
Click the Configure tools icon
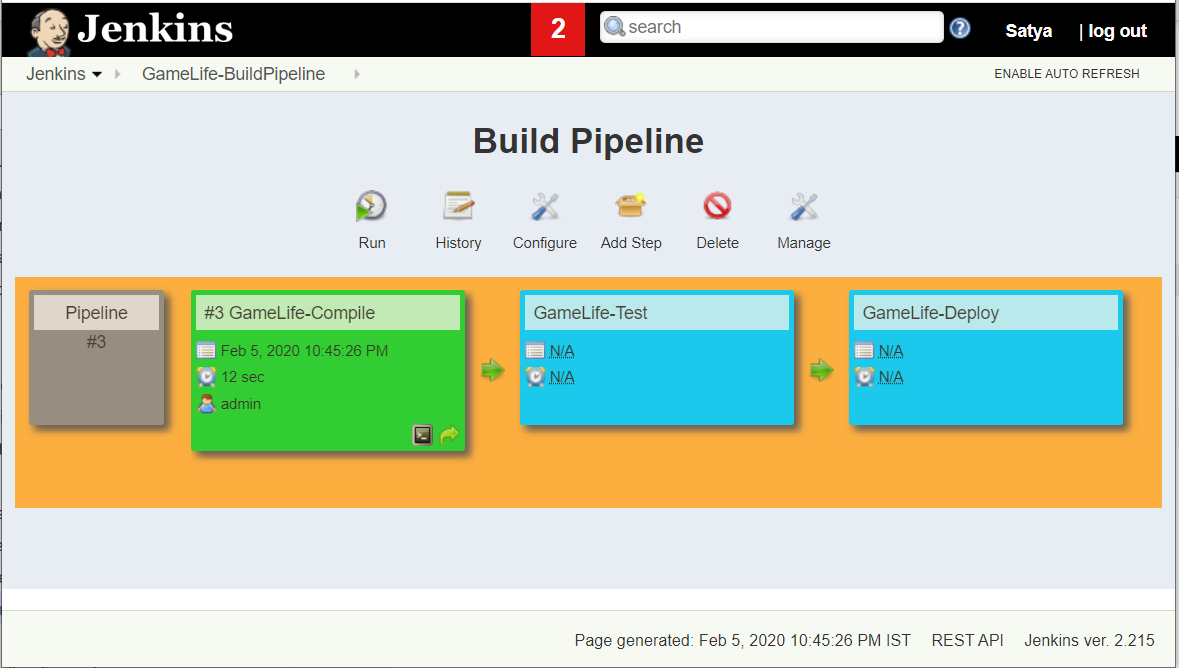tap(544, 207)
